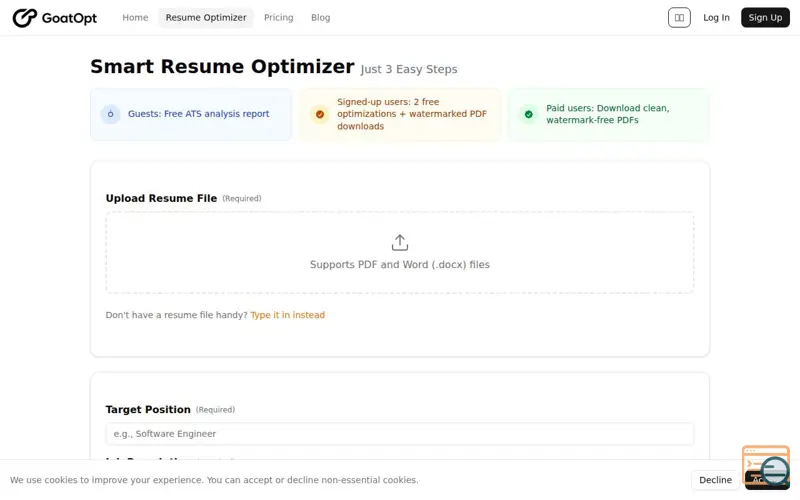The height and width of the screenshot is (500, 800).
Task: Focus the Target Position input field
Action: (x=400, y=434)
